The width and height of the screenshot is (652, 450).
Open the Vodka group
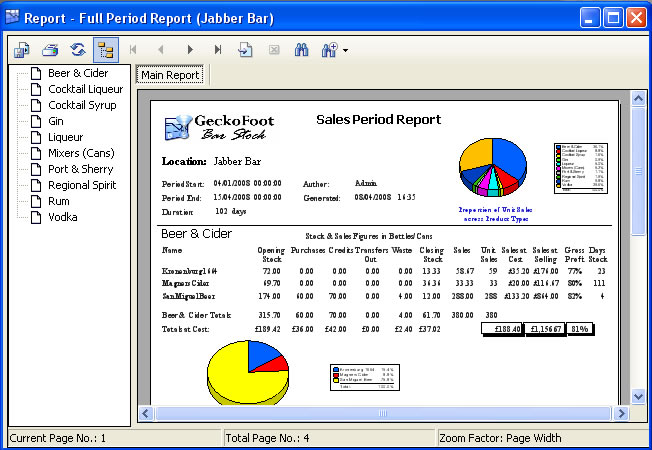63,217
